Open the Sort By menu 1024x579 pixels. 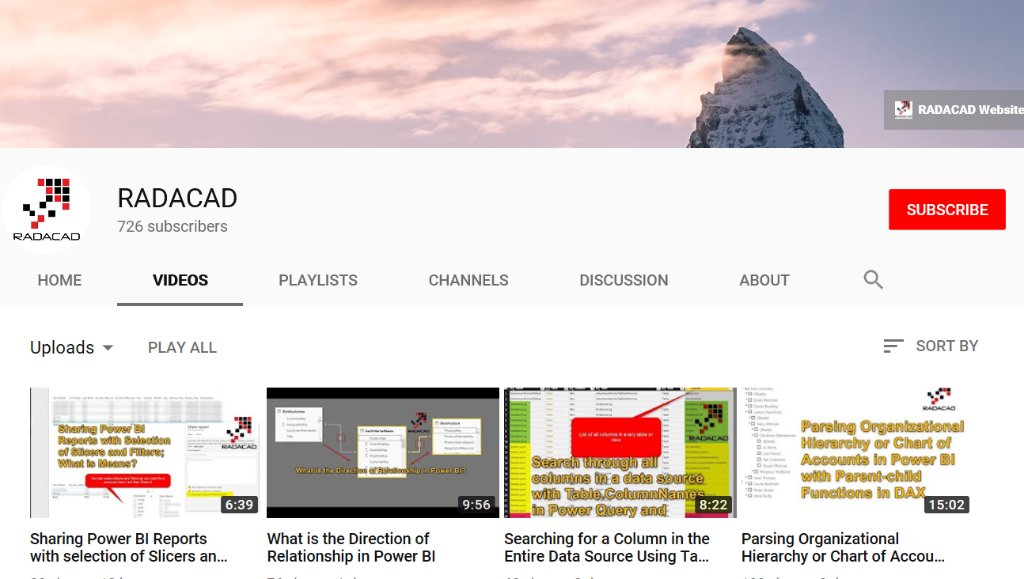click(931, 346)
